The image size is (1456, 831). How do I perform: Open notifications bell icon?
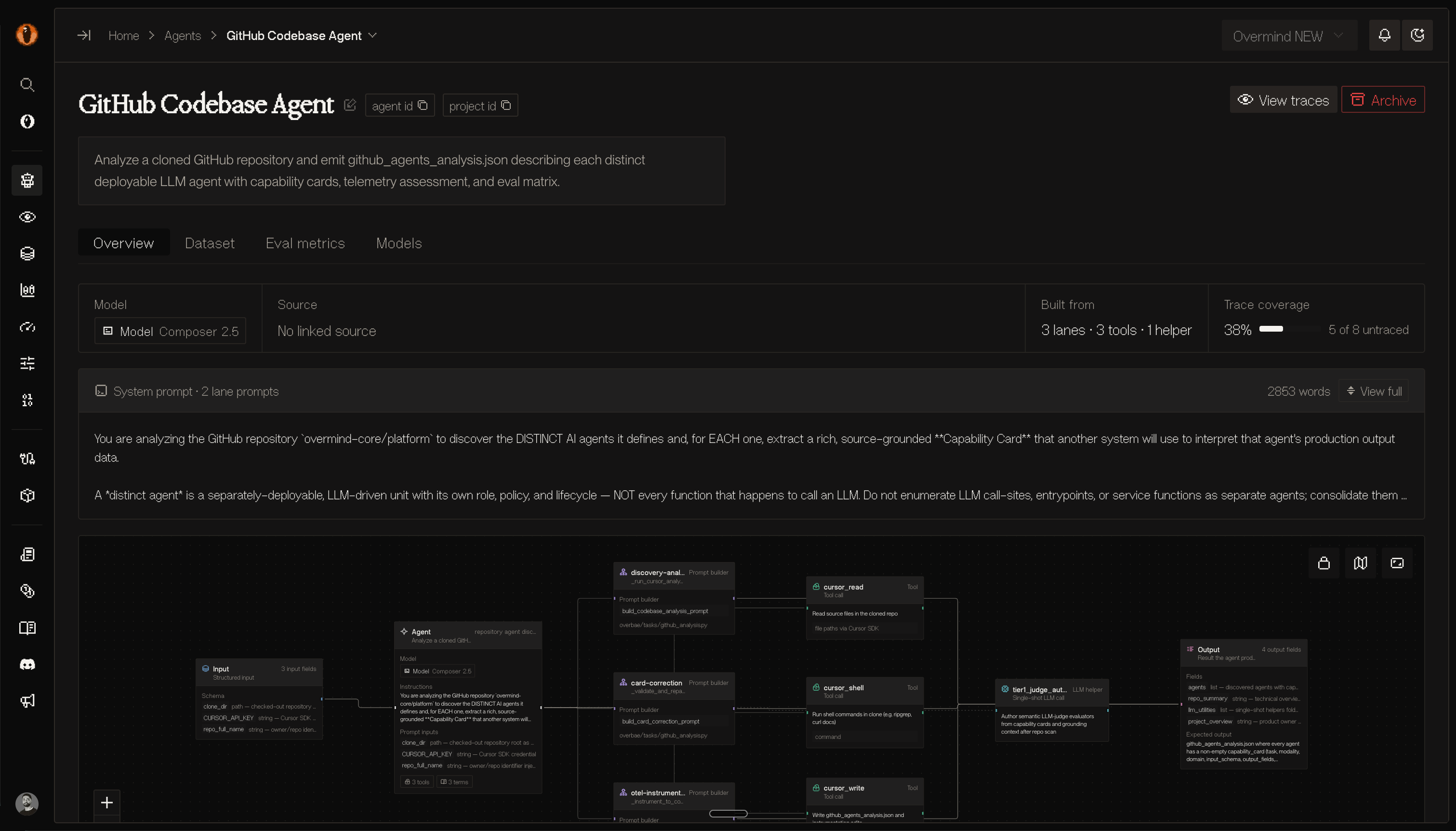1384,35
